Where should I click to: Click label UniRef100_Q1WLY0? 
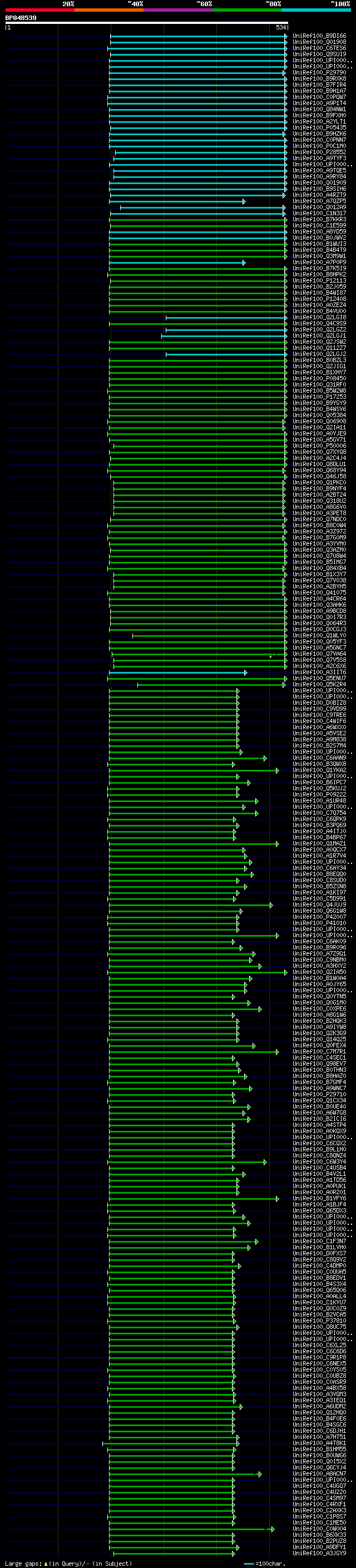coord(319,635)
